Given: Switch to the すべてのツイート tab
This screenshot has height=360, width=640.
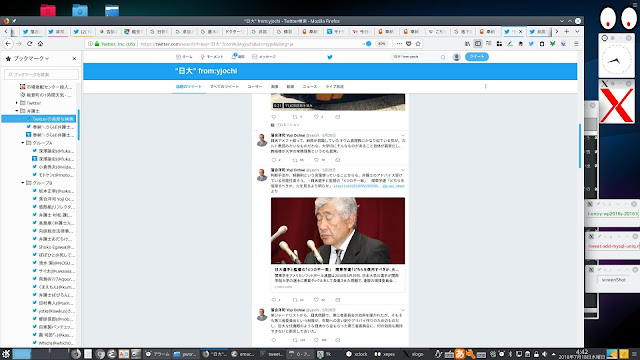Looking at the screenshot, I should pos(224,87).
